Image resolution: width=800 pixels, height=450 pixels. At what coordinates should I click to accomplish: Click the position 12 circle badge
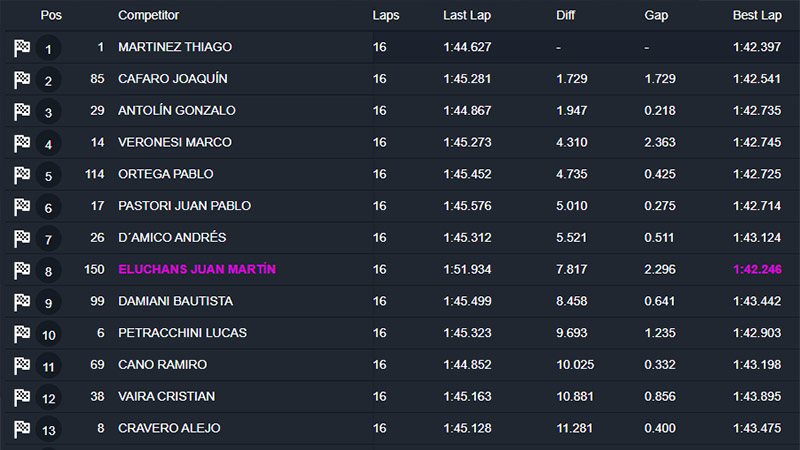coord(48,397)
